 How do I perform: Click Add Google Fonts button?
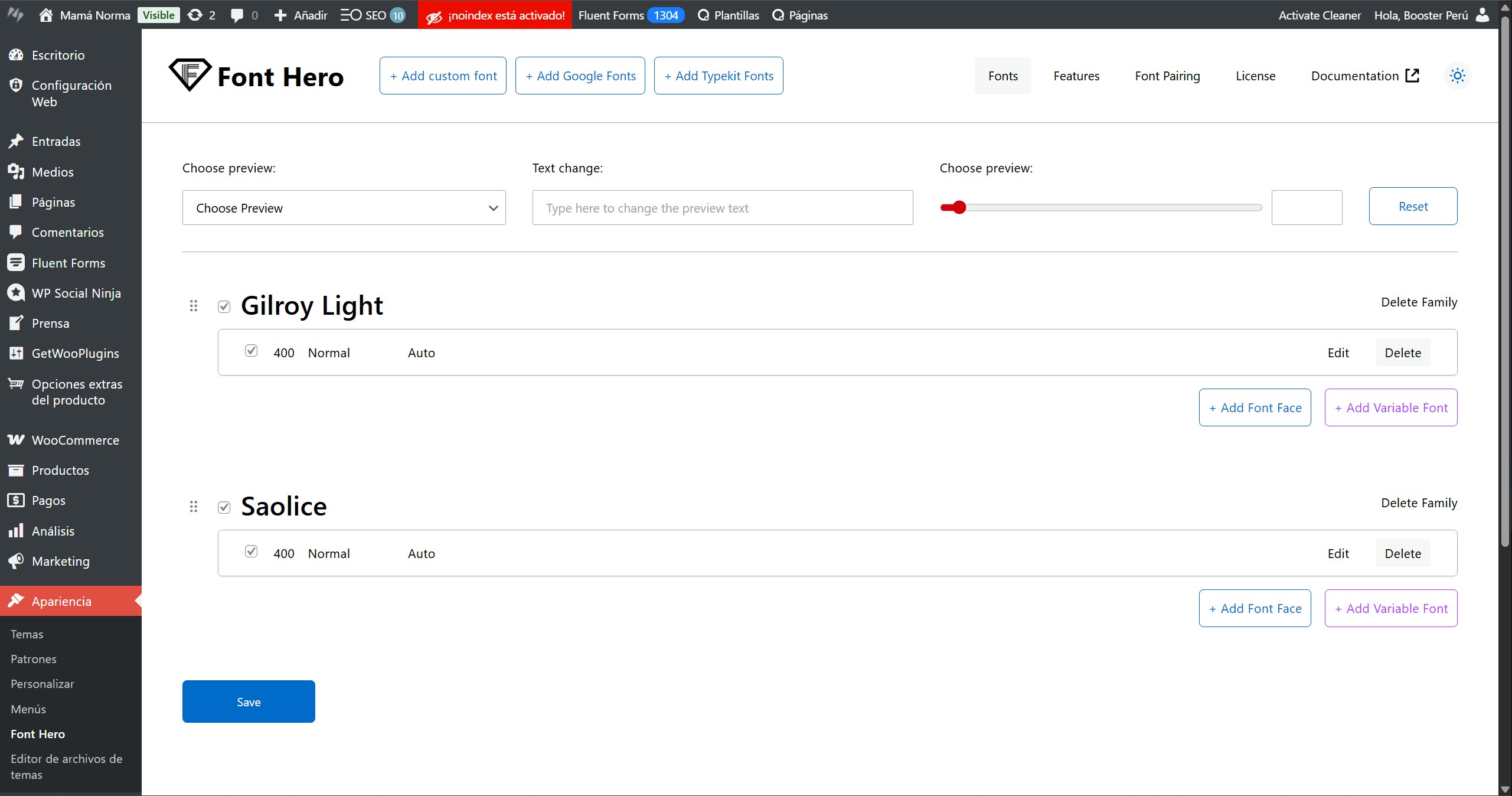pos(580,76)
